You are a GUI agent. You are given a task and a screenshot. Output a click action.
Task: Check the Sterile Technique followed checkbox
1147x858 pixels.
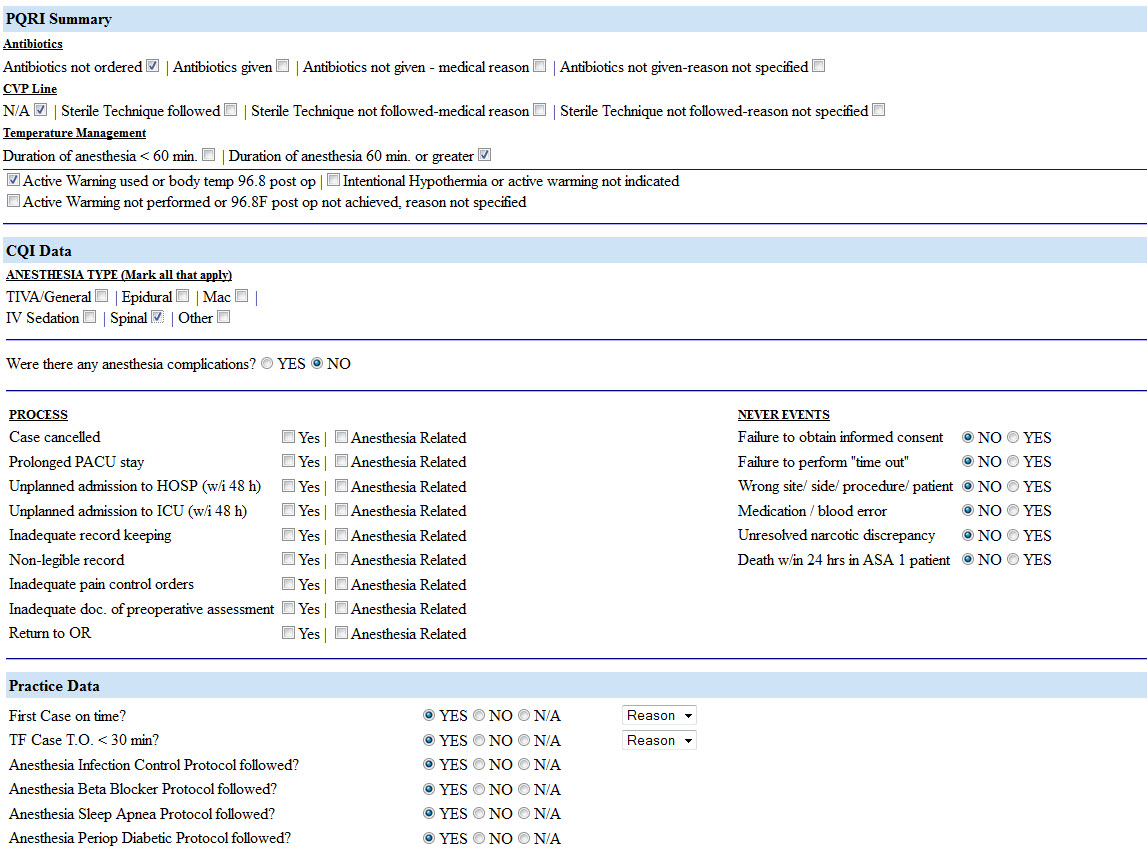pyautogui.click(x=230, y=110)
